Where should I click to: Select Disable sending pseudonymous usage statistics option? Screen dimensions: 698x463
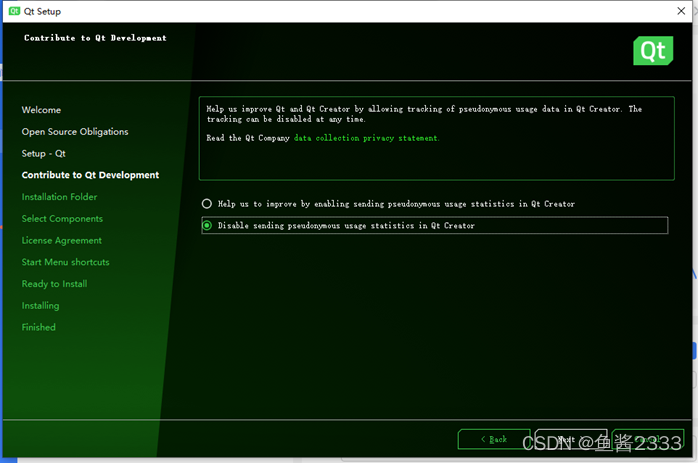tap(434, 225)
